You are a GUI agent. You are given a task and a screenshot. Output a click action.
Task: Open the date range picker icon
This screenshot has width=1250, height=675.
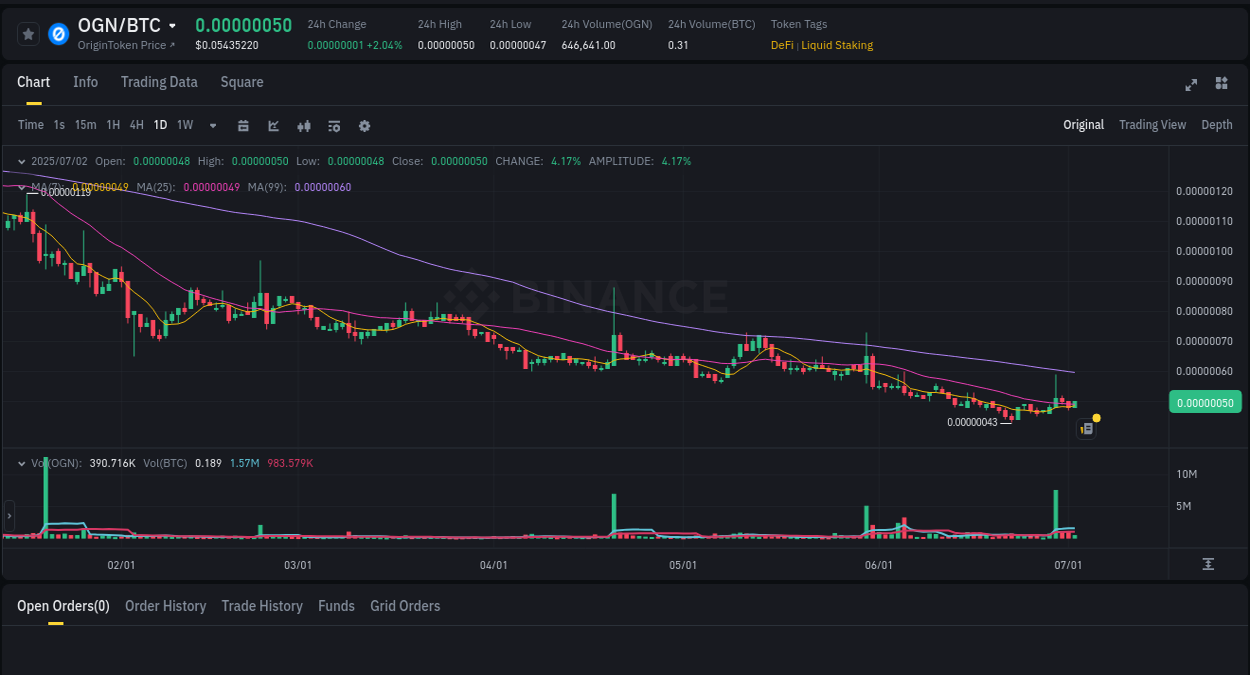click(243, 125)
